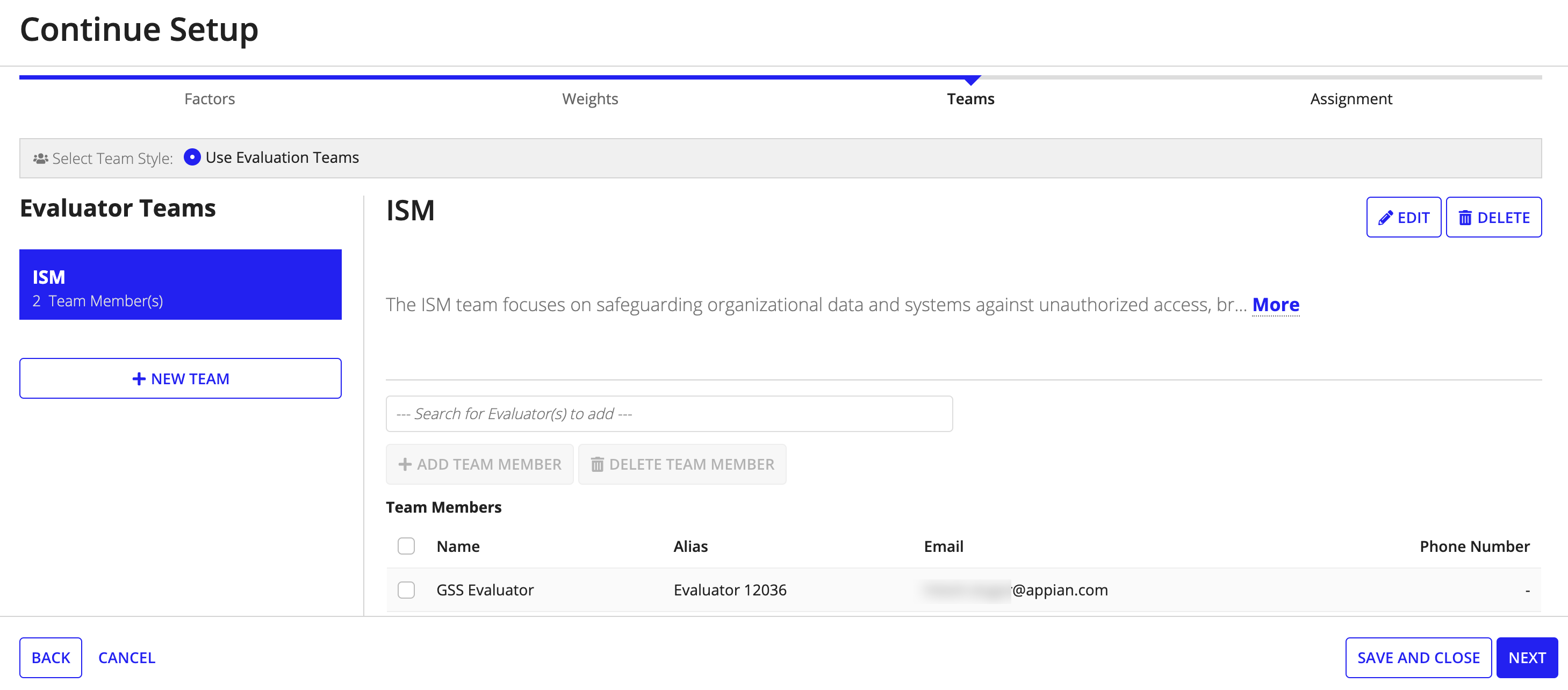Click the BACK button

tap(51, 658)
